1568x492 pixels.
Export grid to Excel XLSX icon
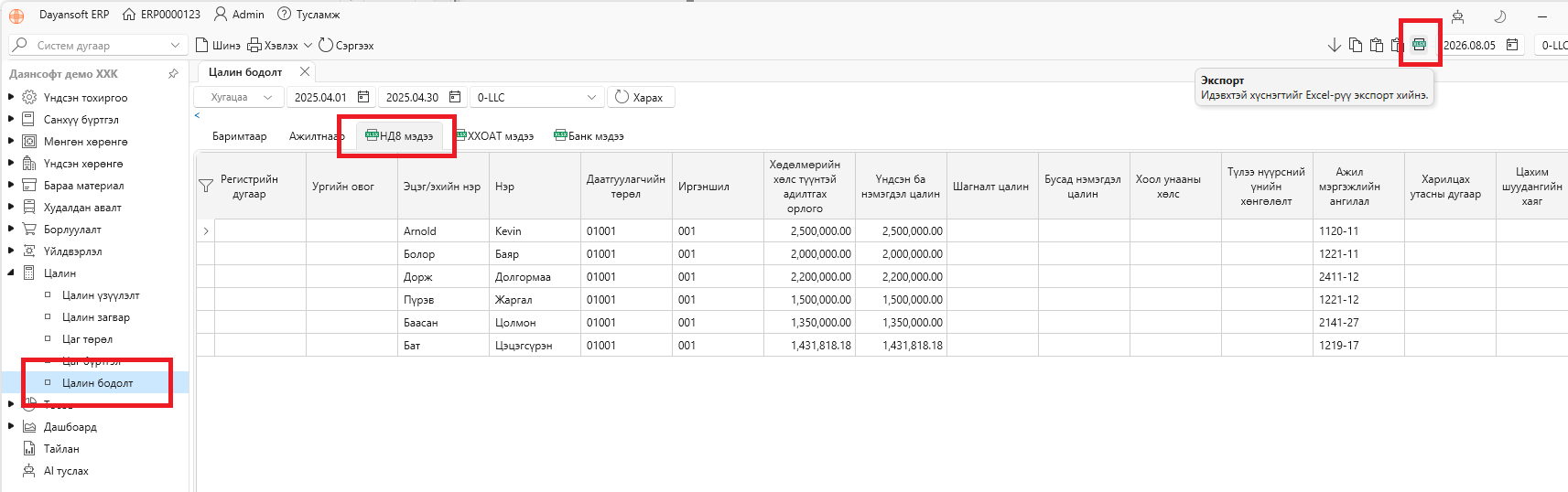tap(1419, 45)
